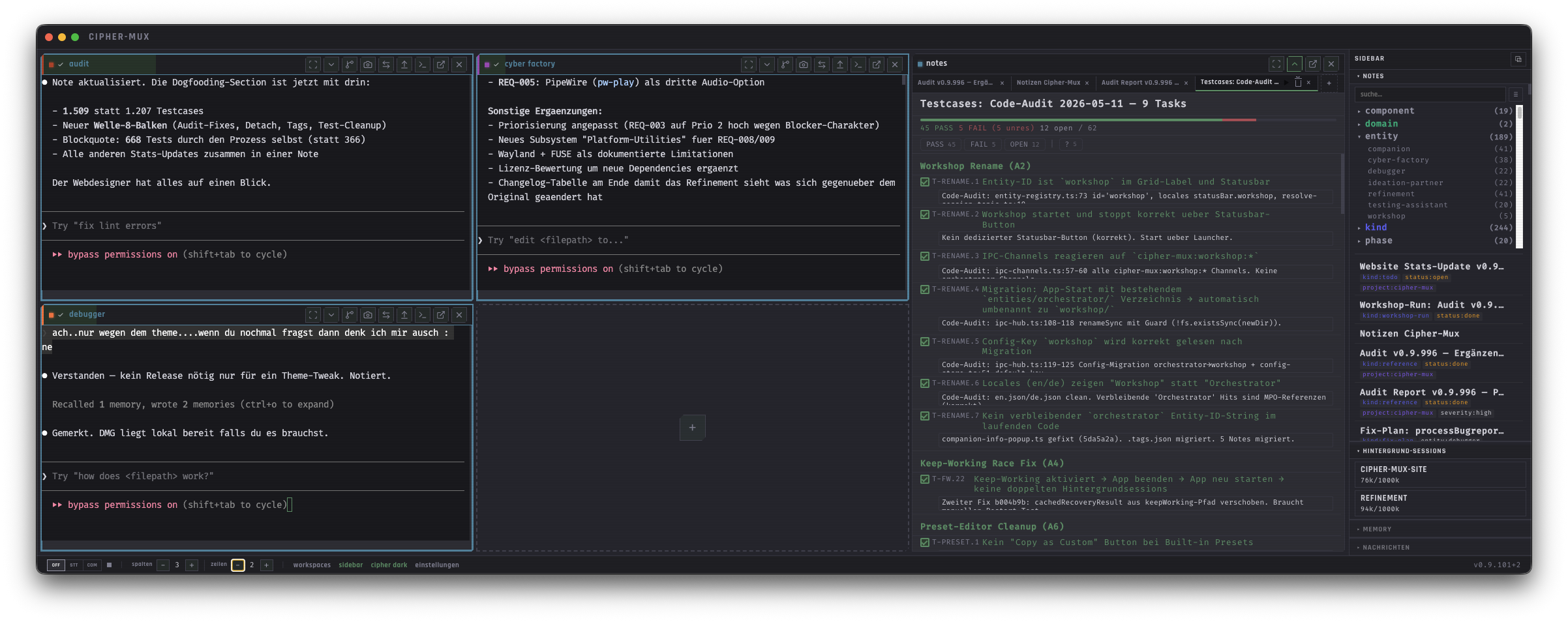The image size is (1568, 622).
Task: Toggle checkbox for T-RENAME.3 test
Action: (925, 256)
